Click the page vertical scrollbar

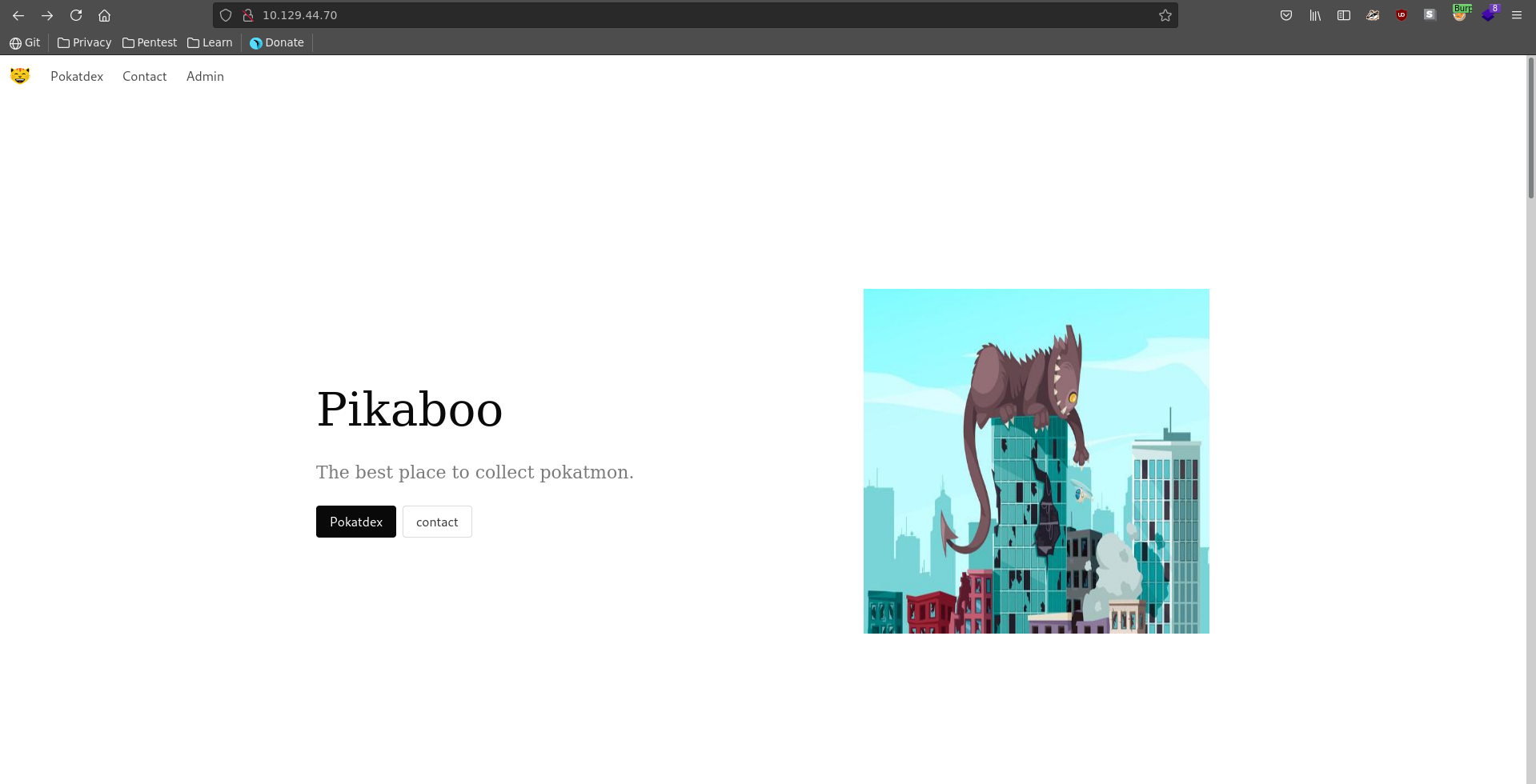coord(1530,128)
